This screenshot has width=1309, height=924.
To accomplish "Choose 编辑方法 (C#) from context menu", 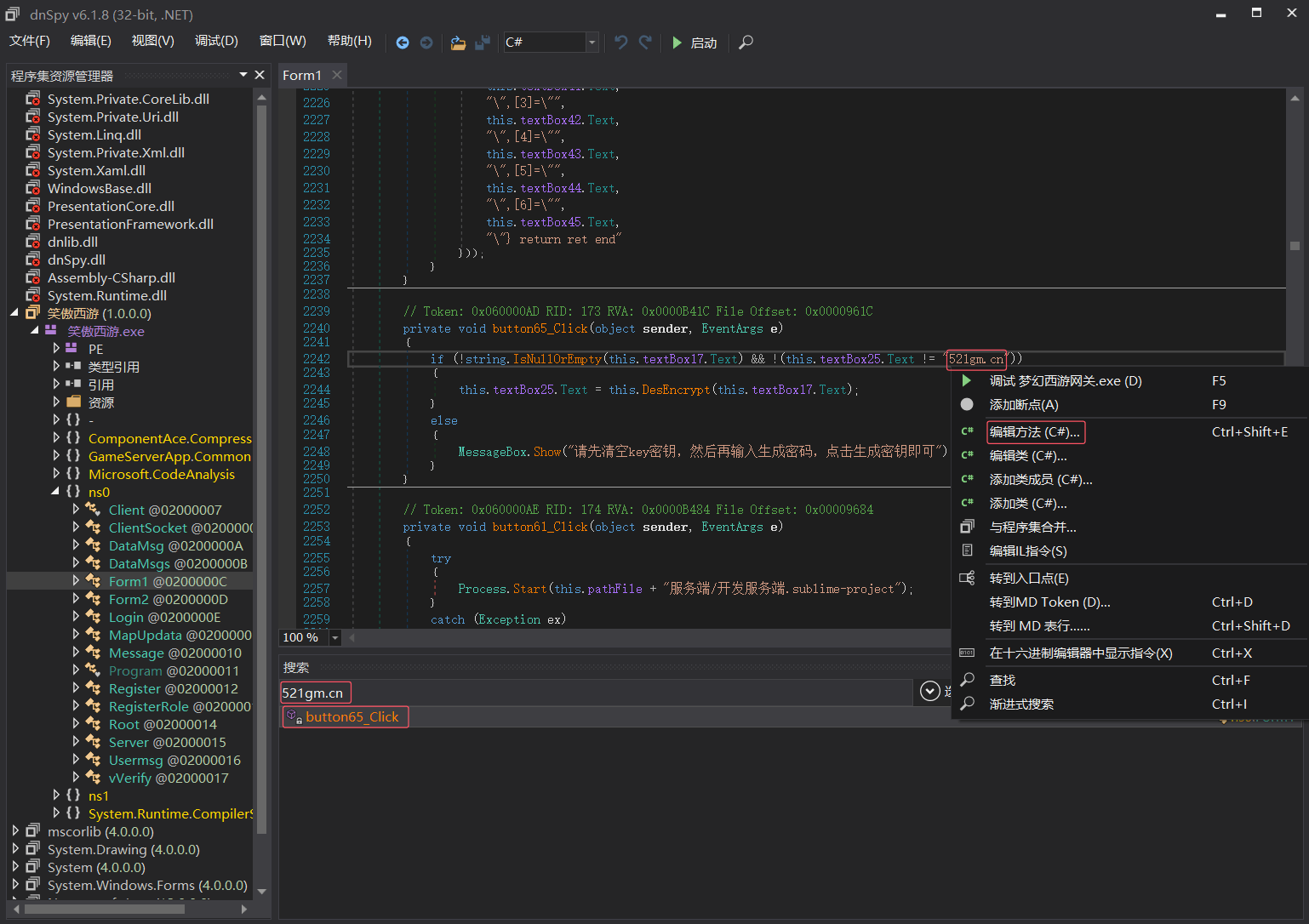I will click(x=1035, y=432).
